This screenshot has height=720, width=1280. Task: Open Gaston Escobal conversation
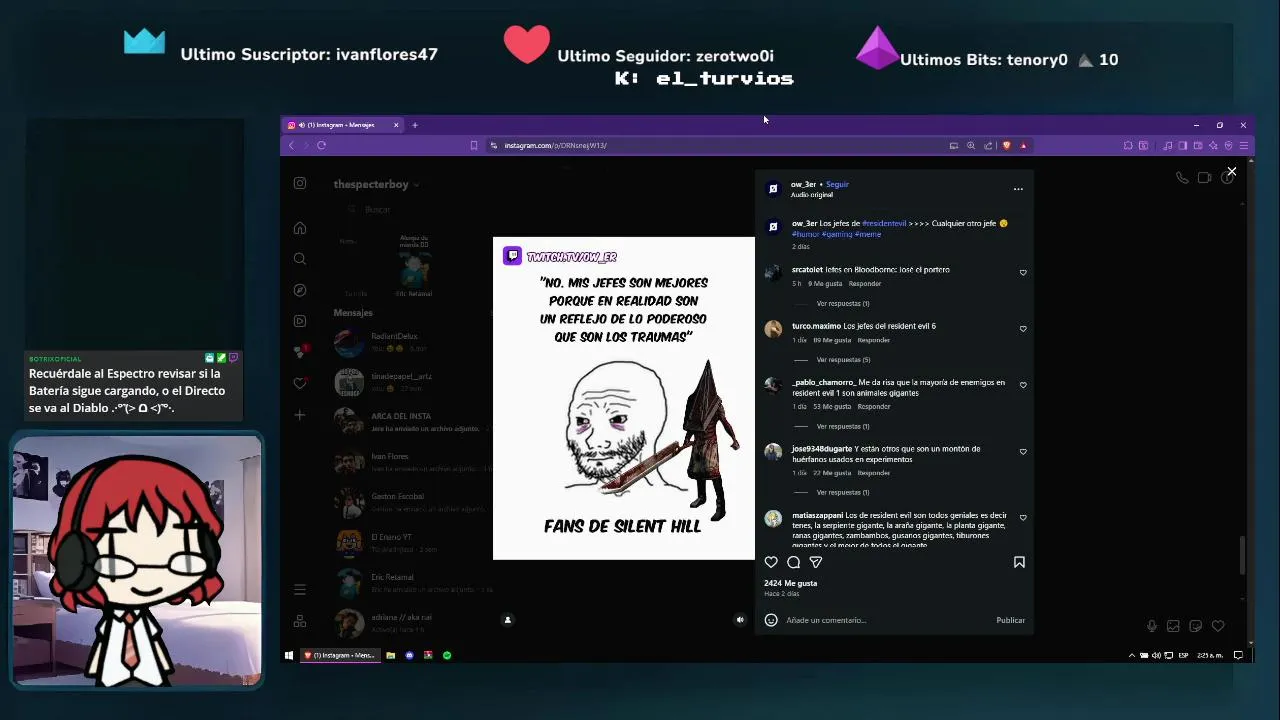click(410, 502)
